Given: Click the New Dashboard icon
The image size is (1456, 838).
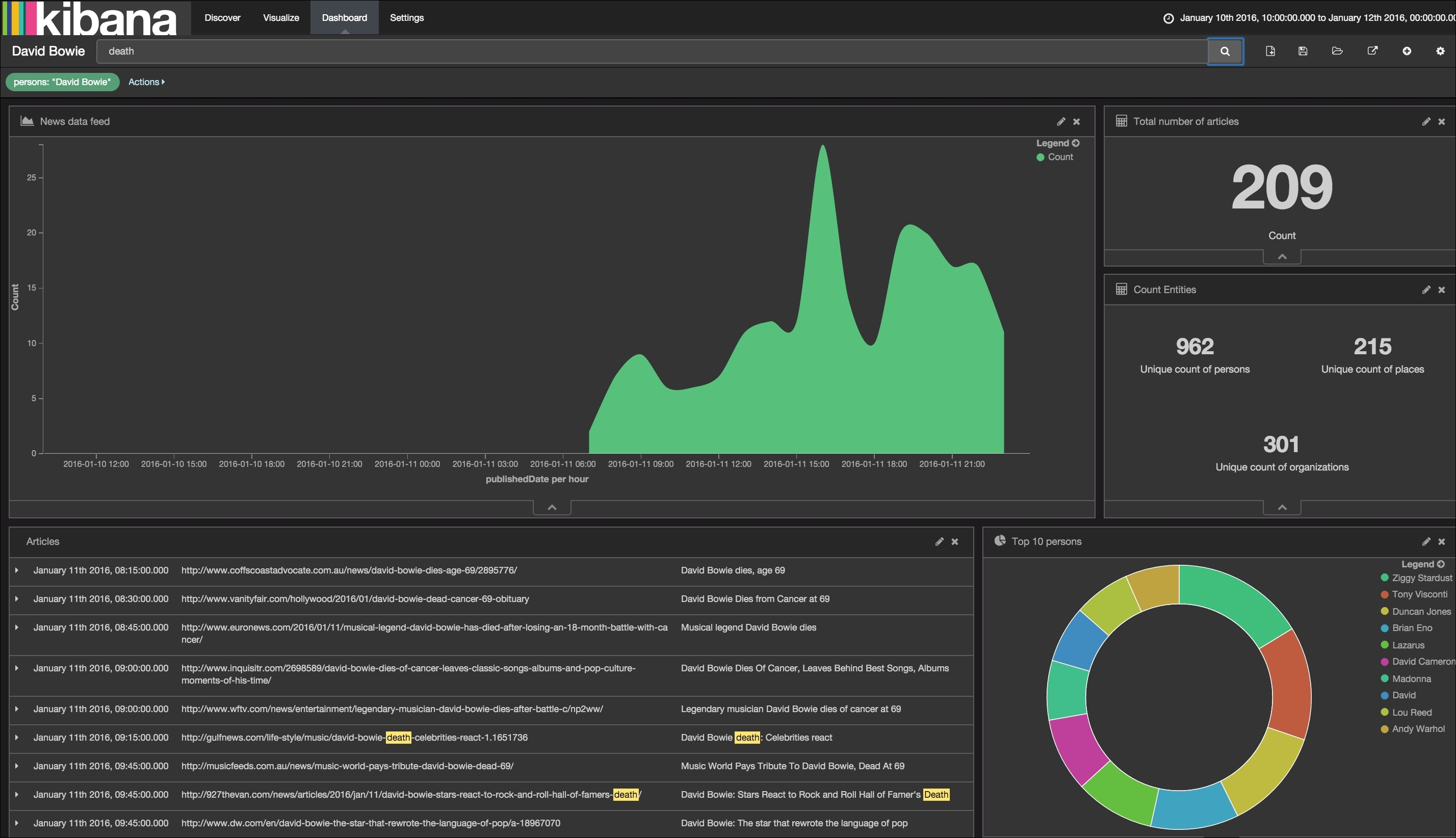Looking at the screenshot, I should (1270, 51).
